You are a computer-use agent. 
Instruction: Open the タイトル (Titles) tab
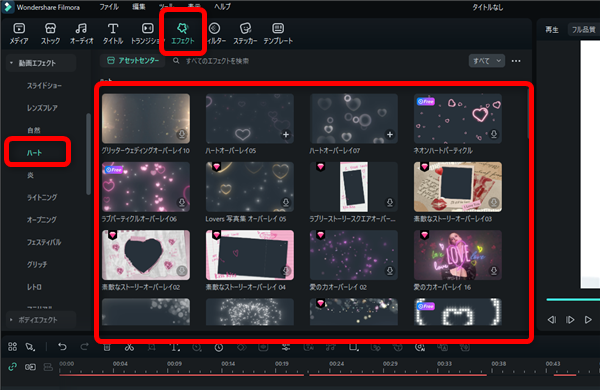coord(112,33)
